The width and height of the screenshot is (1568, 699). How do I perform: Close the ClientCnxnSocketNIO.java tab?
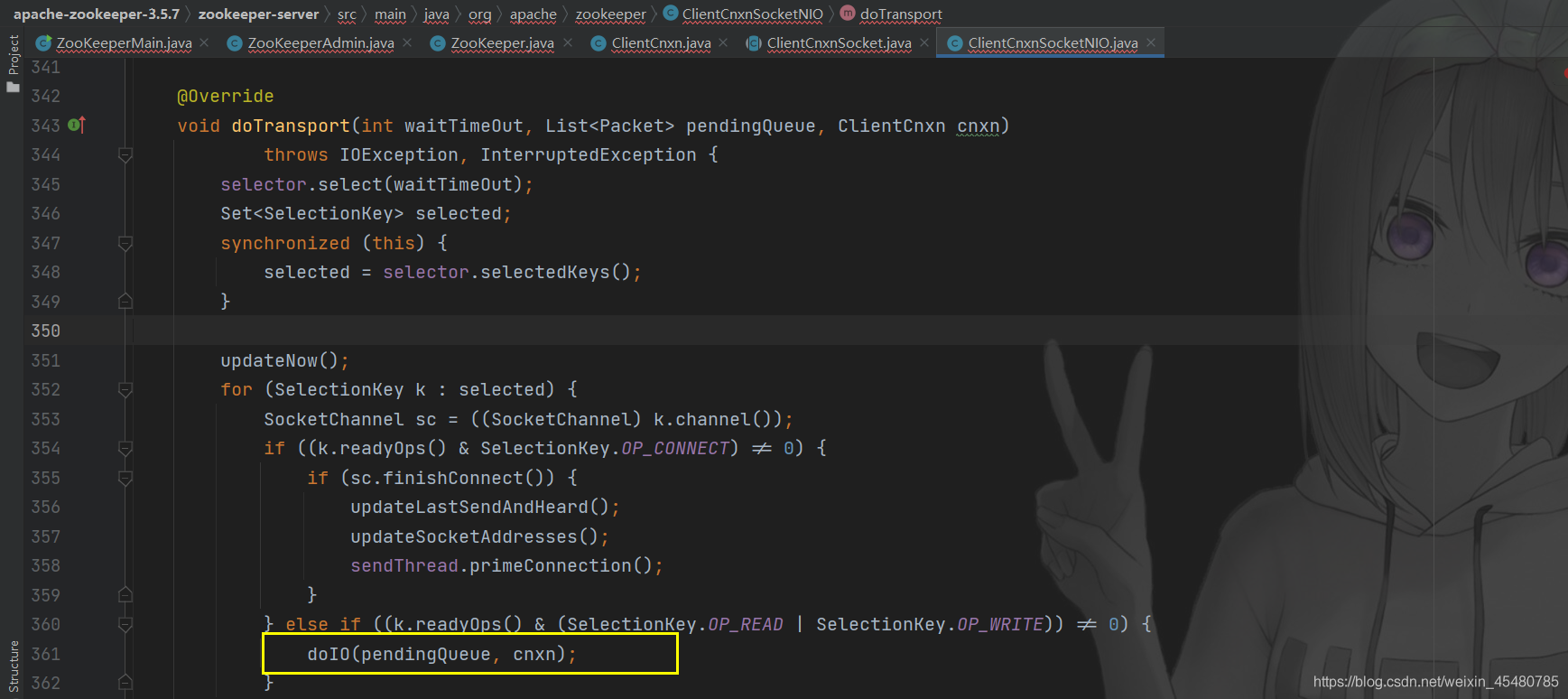[1151, 42]
